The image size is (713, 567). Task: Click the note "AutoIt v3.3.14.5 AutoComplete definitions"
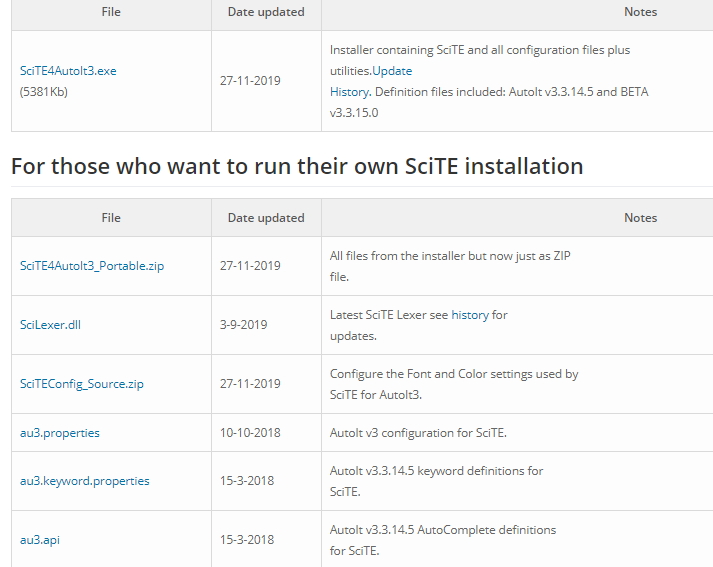443,530
